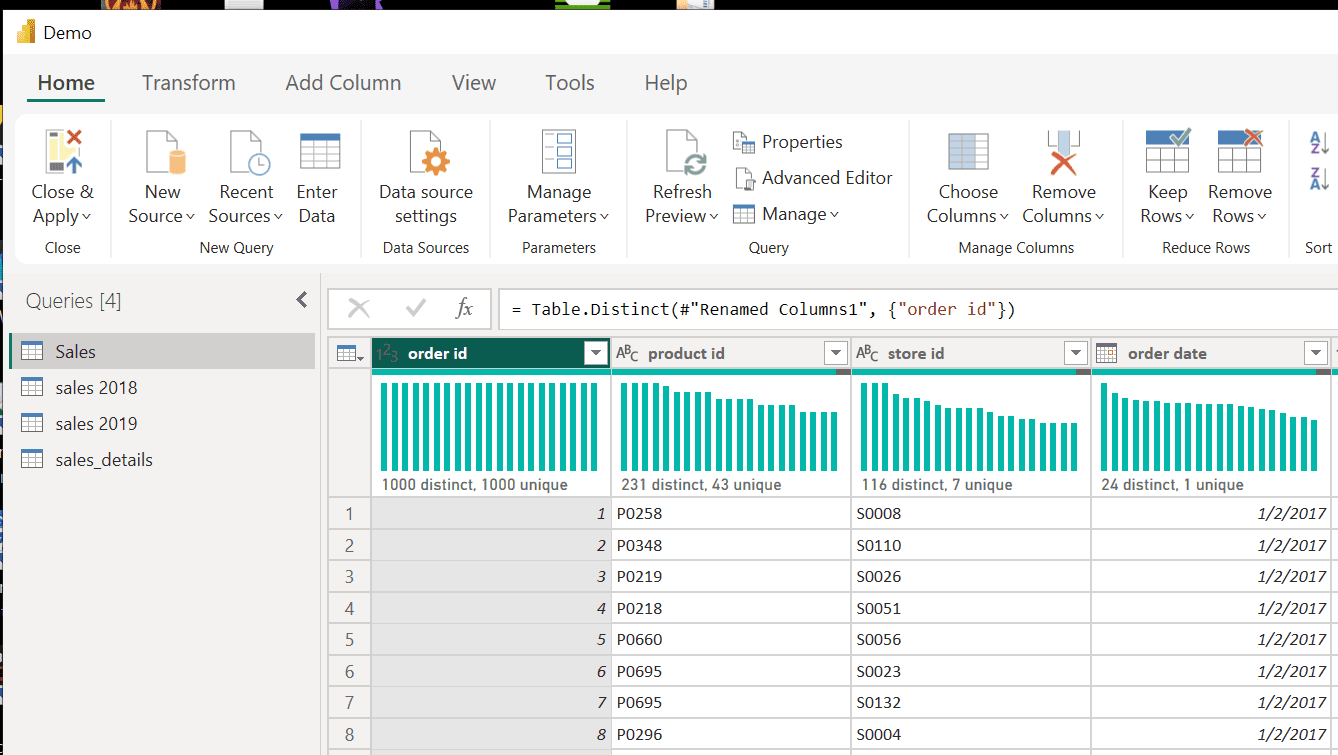Select the sales_details query

point(104,460)
